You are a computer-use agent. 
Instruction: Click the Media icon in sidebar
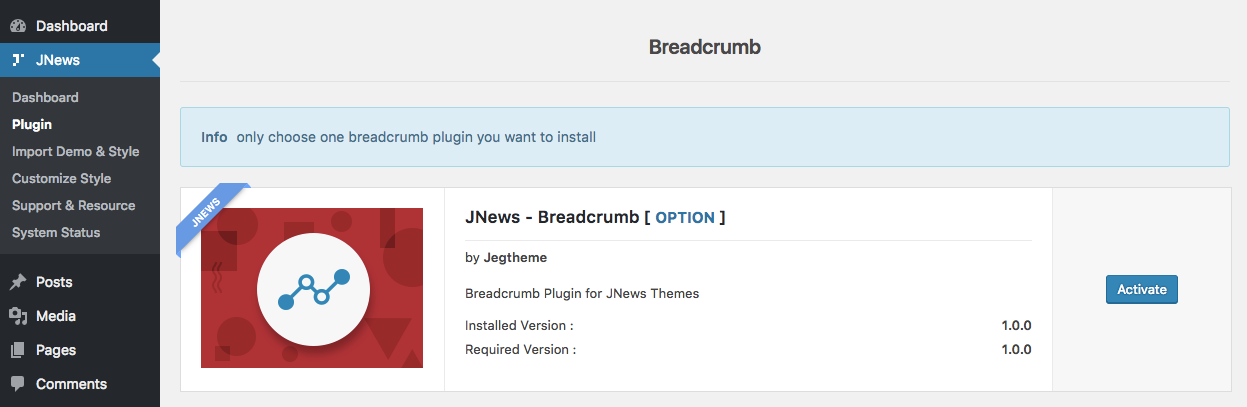pyautogui.click(x=18, y=316)
